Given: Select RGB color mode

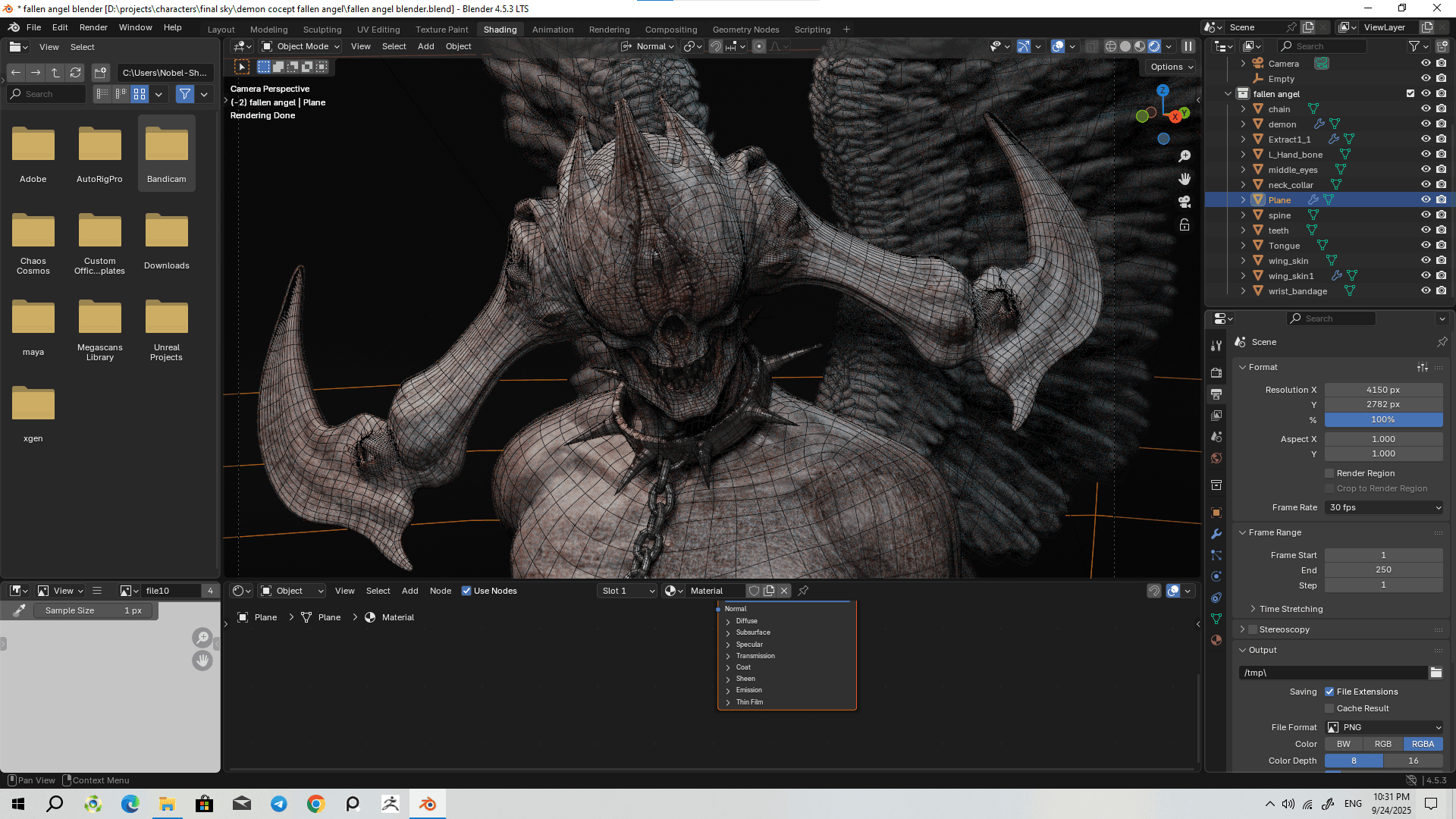Looking at the screenshot, I should point(1383,744).
